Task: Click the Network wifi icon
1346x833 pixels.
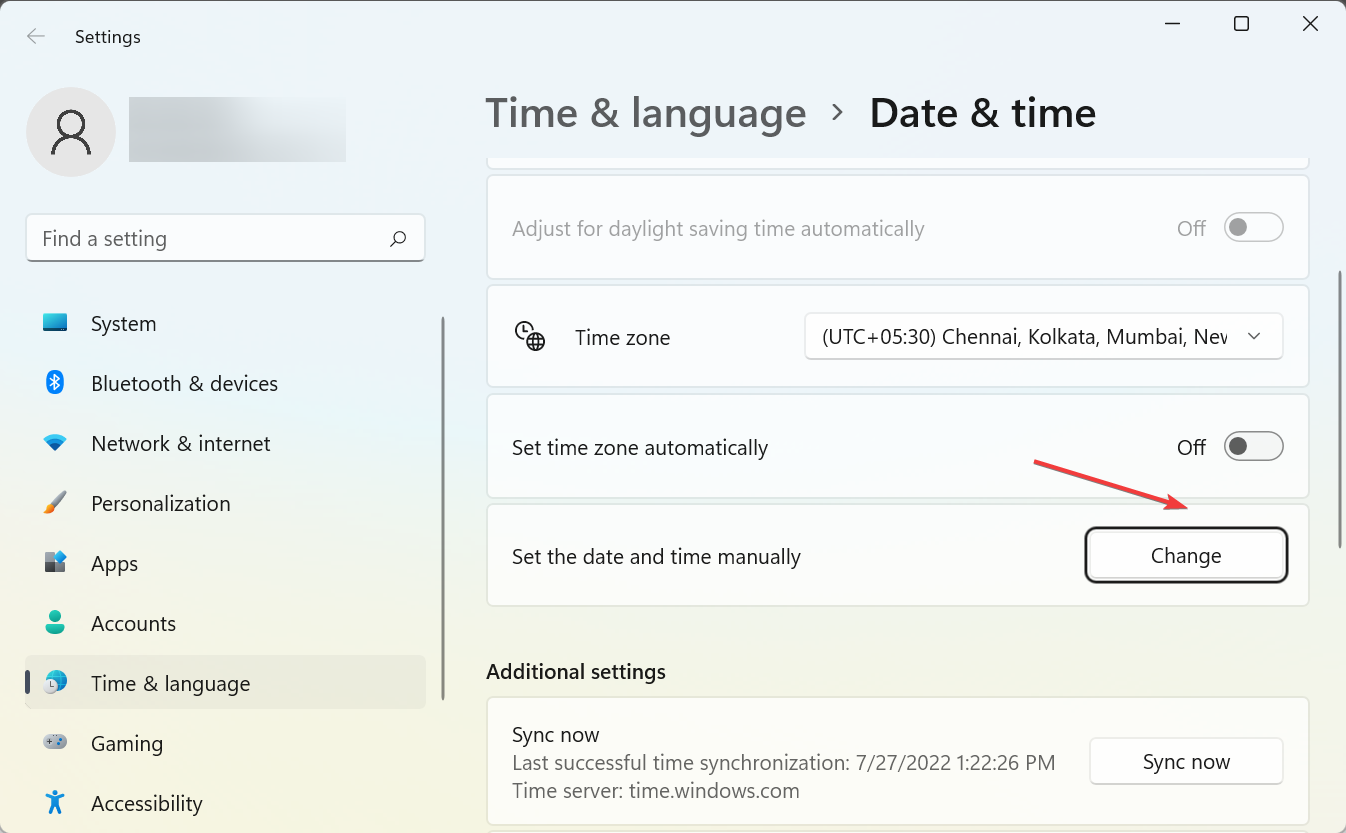Action: pos(55,443)
